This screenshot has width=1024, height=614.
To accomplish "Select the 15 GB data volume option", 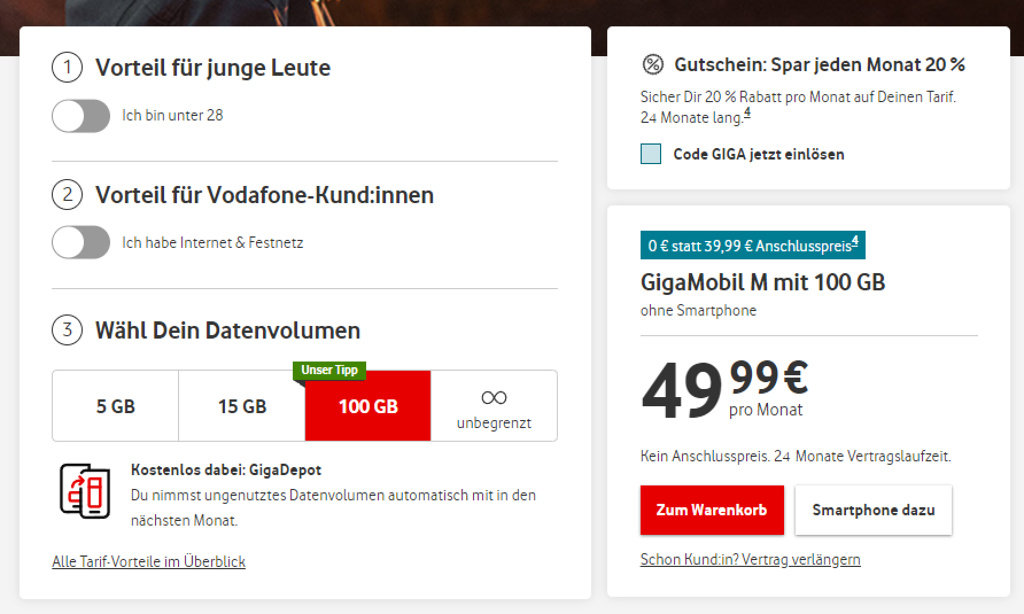I will coord(242,406).
